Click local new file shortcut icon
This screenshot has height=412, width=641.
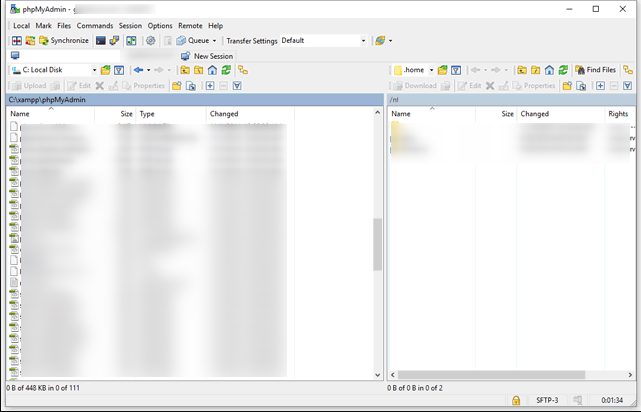click(191, 86)
